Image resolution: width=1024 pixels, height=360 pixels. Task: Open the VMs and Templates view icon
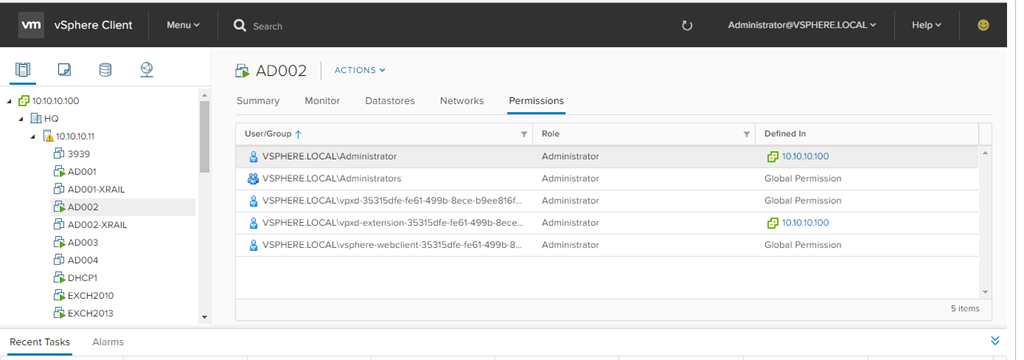(64, 69)
